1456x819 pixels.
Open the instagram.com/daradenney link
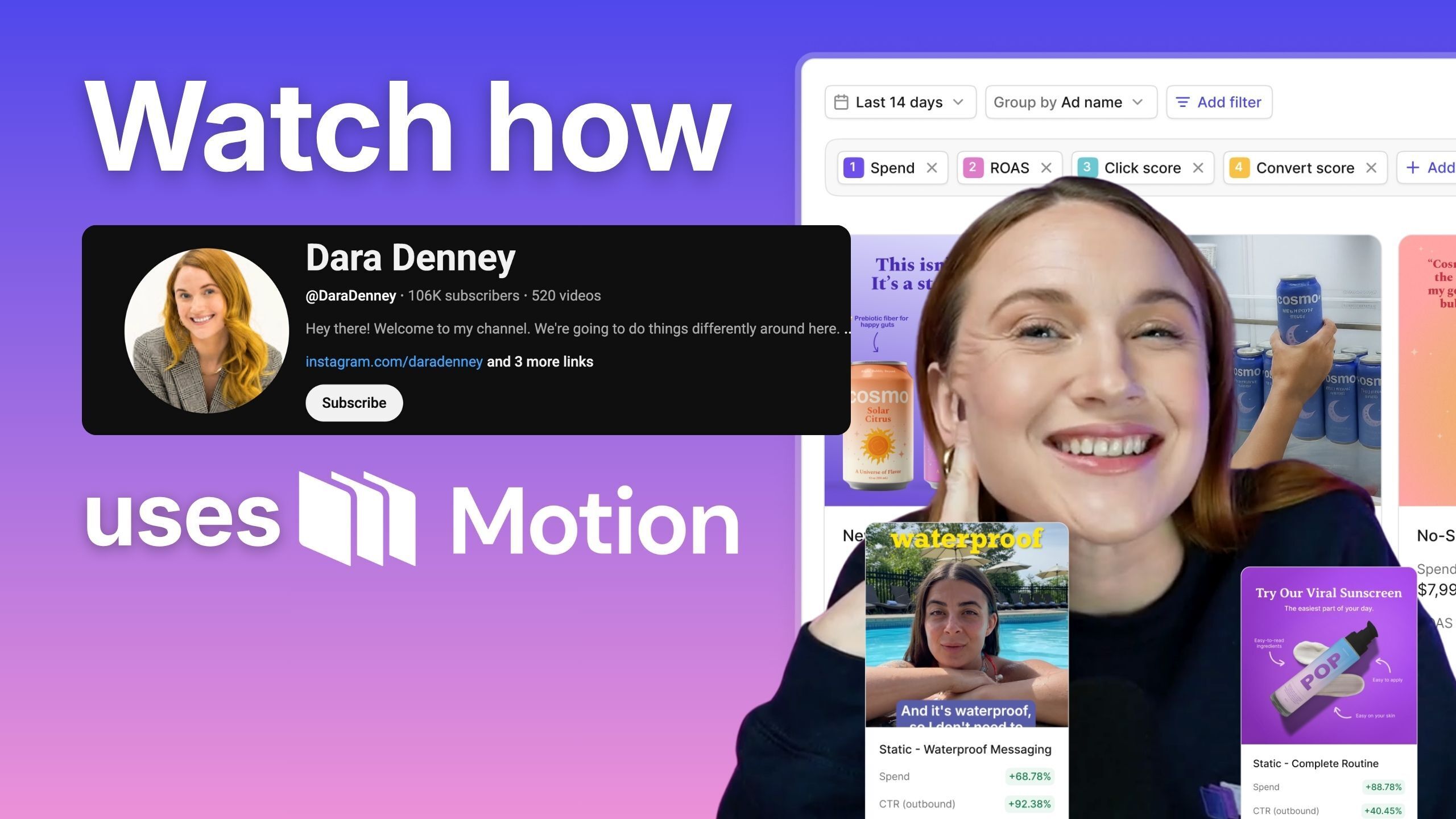point(394,362)
